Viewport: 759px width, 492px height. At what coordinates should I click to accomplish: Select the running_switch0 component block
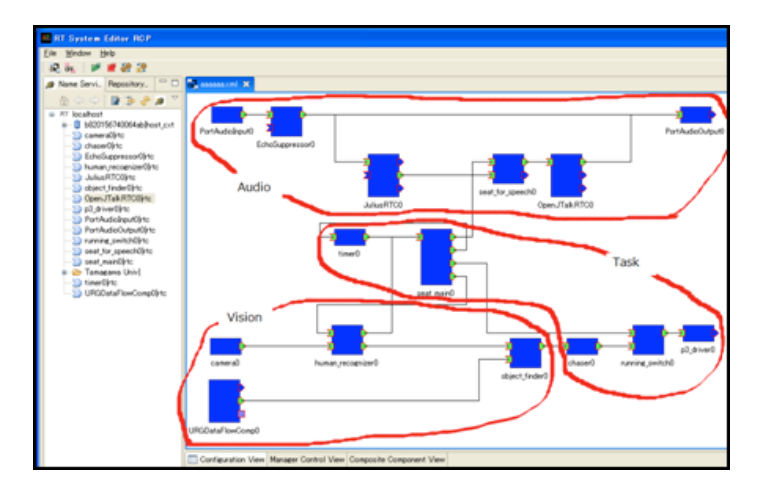[648, 340]
